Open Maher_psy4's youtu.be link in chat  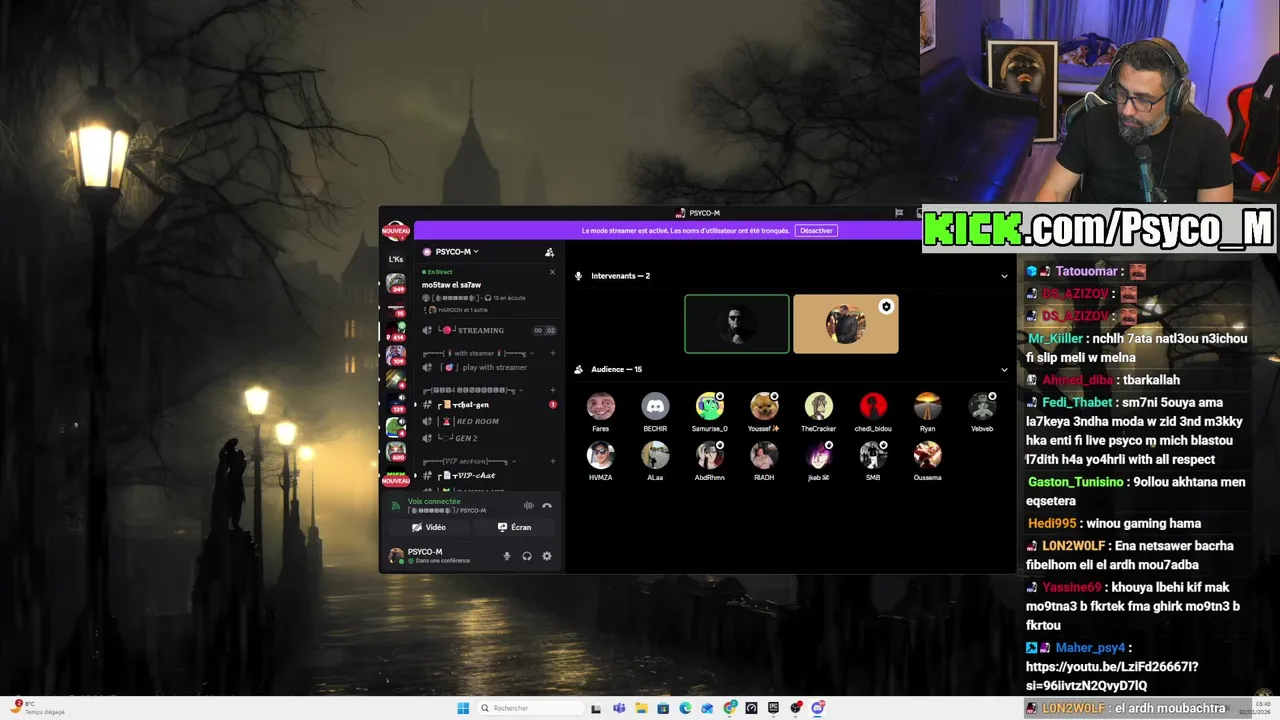coord(1111,676)
